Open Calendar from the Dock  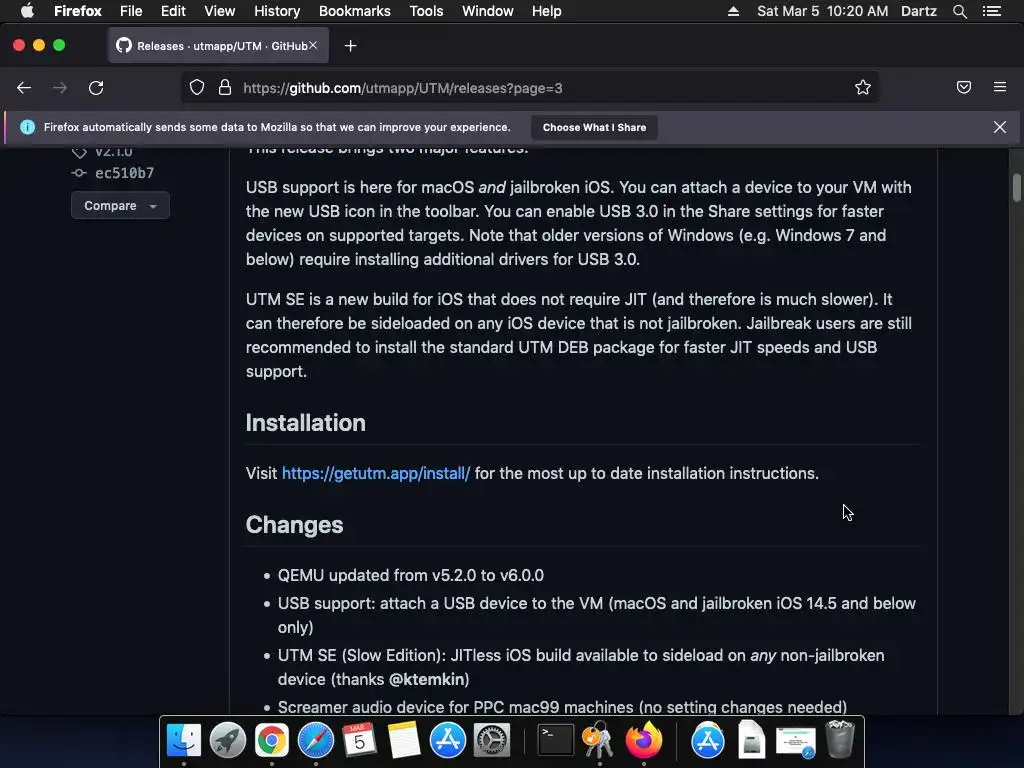coord(359,741)
